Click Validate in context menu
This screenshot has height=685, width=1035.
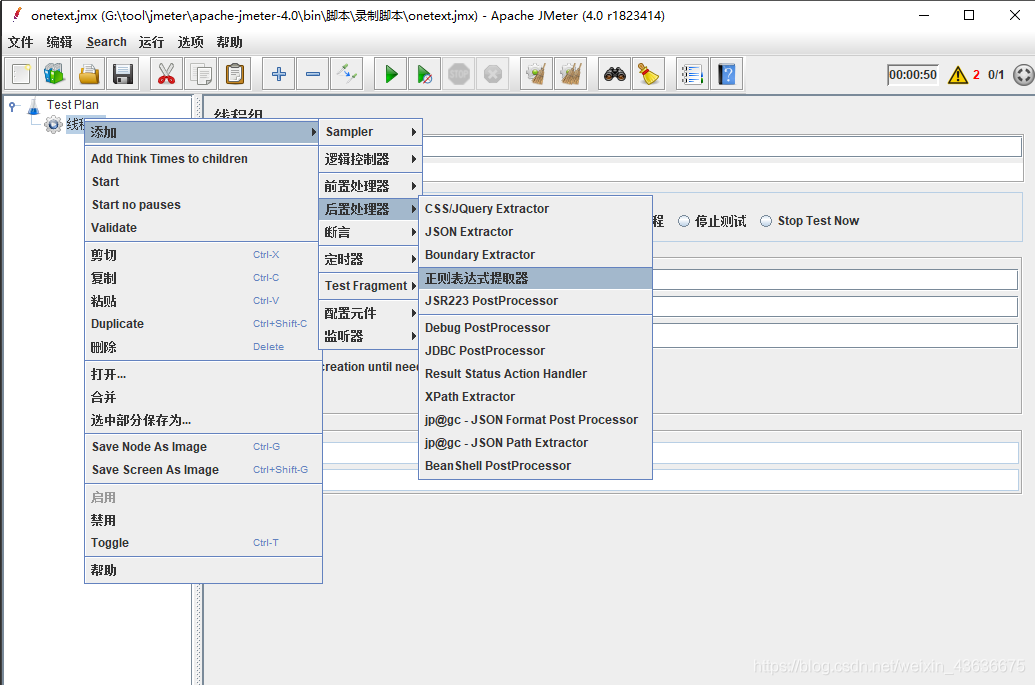click(203, 228)
